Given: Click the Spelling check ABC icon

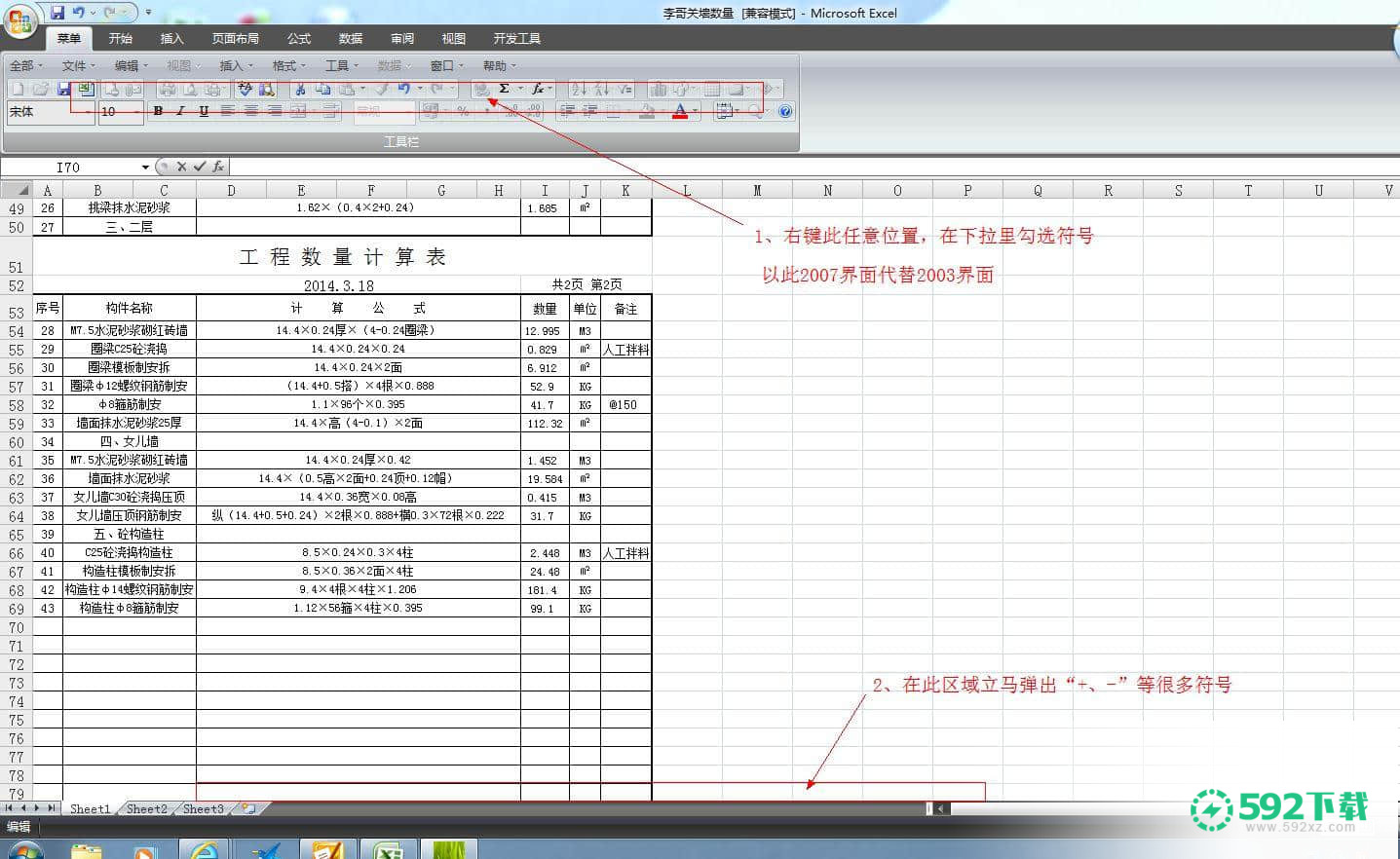Looking at the screenshot, I should tap(246, 89).
